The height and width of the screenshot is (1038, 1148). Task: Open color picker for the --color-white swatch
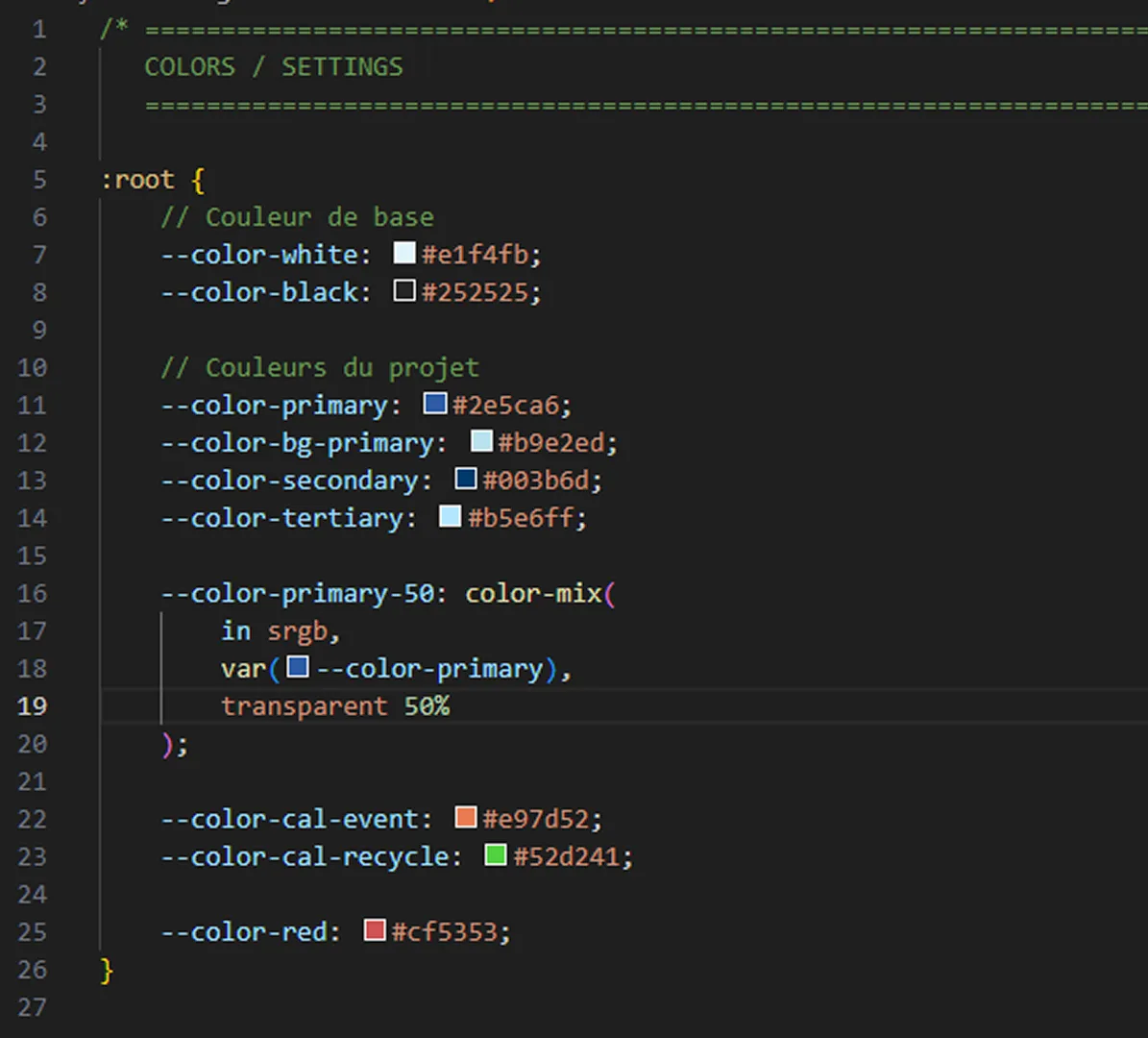click(x=404, y=253)
